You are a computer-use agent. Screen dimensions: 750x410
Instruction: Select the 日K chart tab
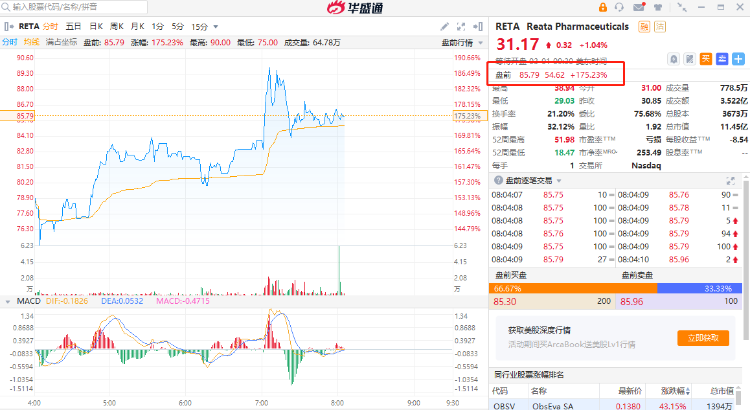pyautogui.click(x=96, y=26)
